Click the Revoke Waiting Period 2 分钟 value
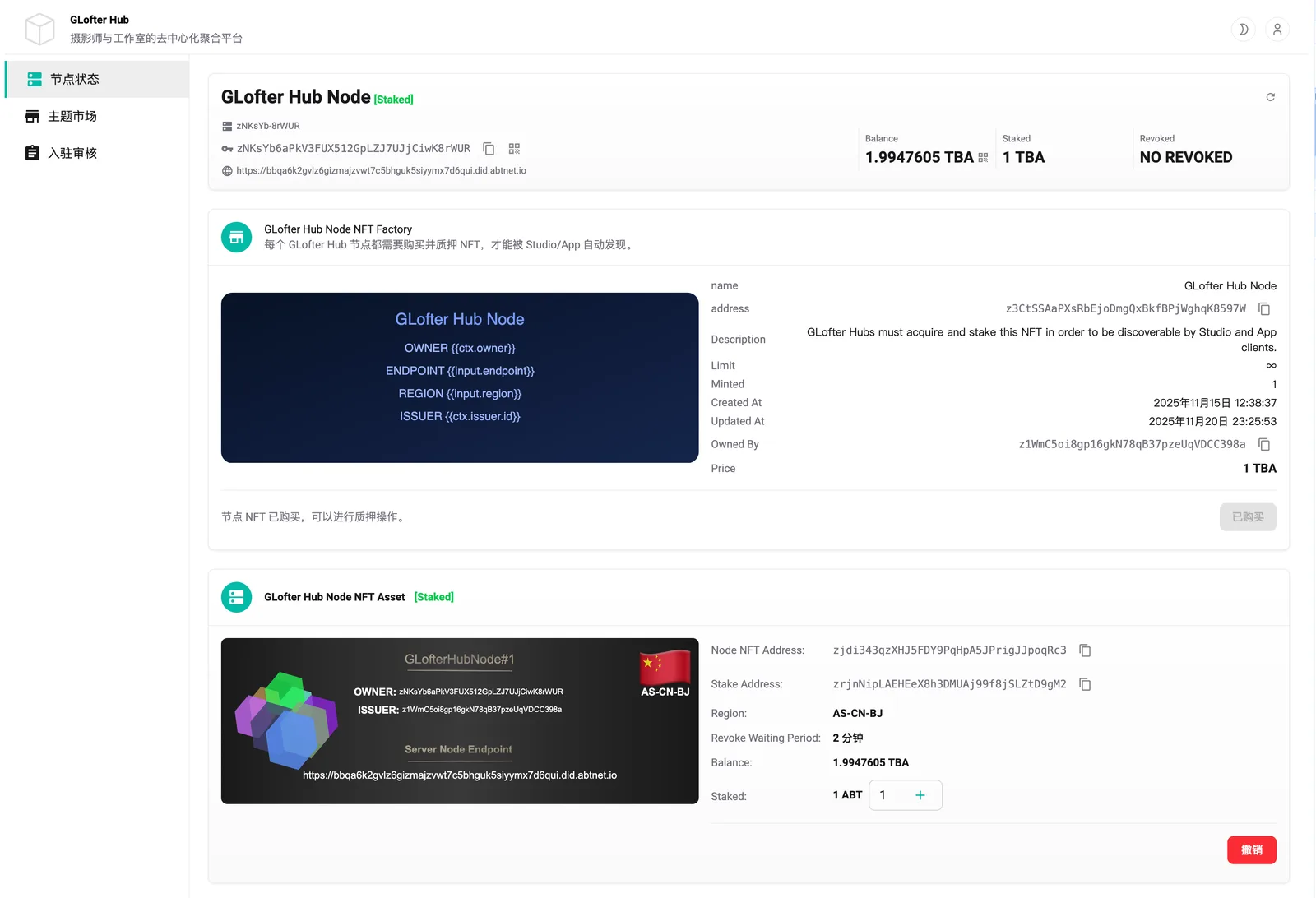Viewport: 1316px width, 898px height. coord(847,738)
